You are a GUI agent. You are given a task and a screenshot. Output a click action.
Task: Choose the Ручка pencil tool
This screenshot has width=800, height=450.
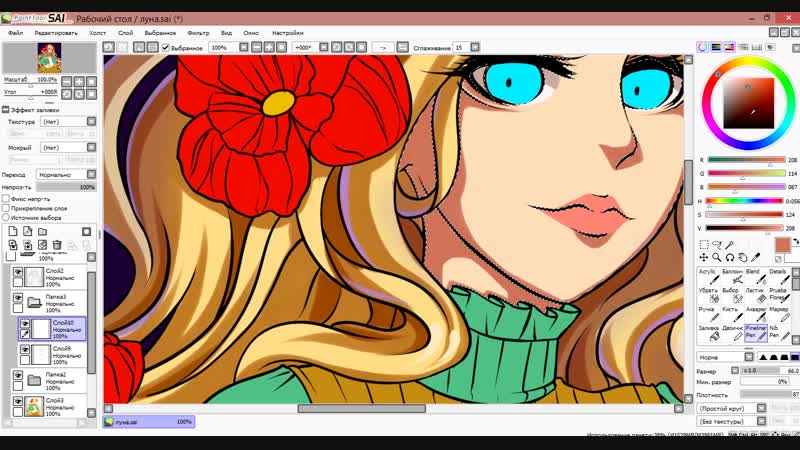pos(709,314)
